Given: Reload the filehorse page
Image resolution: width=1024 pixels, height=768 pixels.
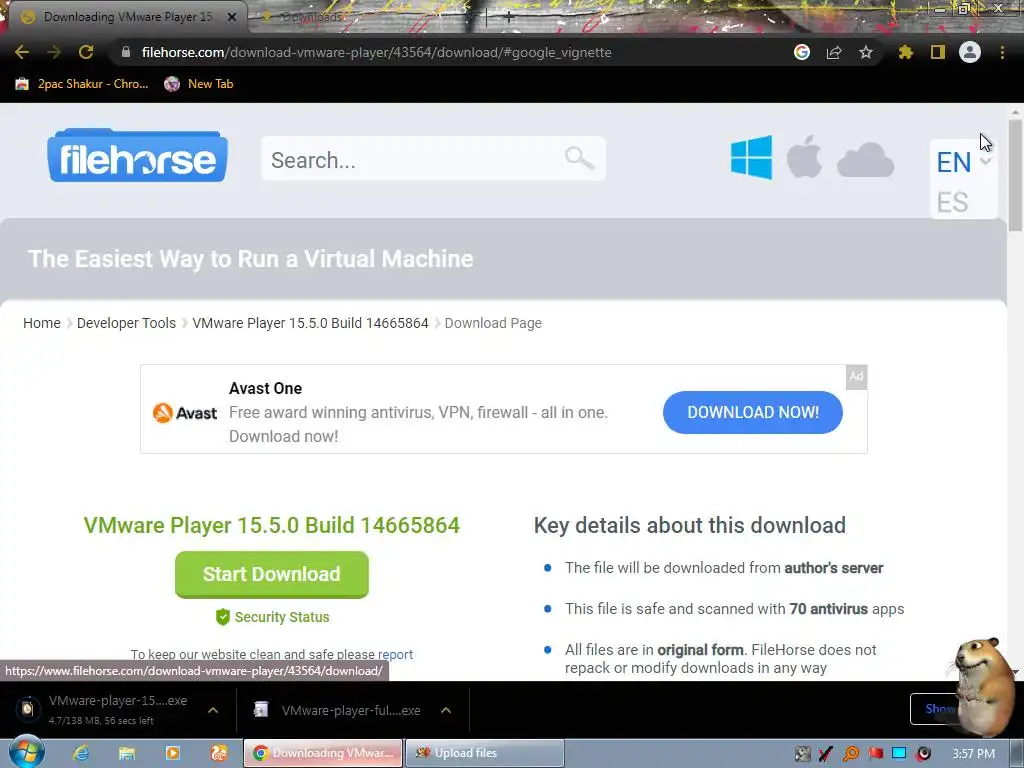Looking at the screenshot, I should [86, 52].
